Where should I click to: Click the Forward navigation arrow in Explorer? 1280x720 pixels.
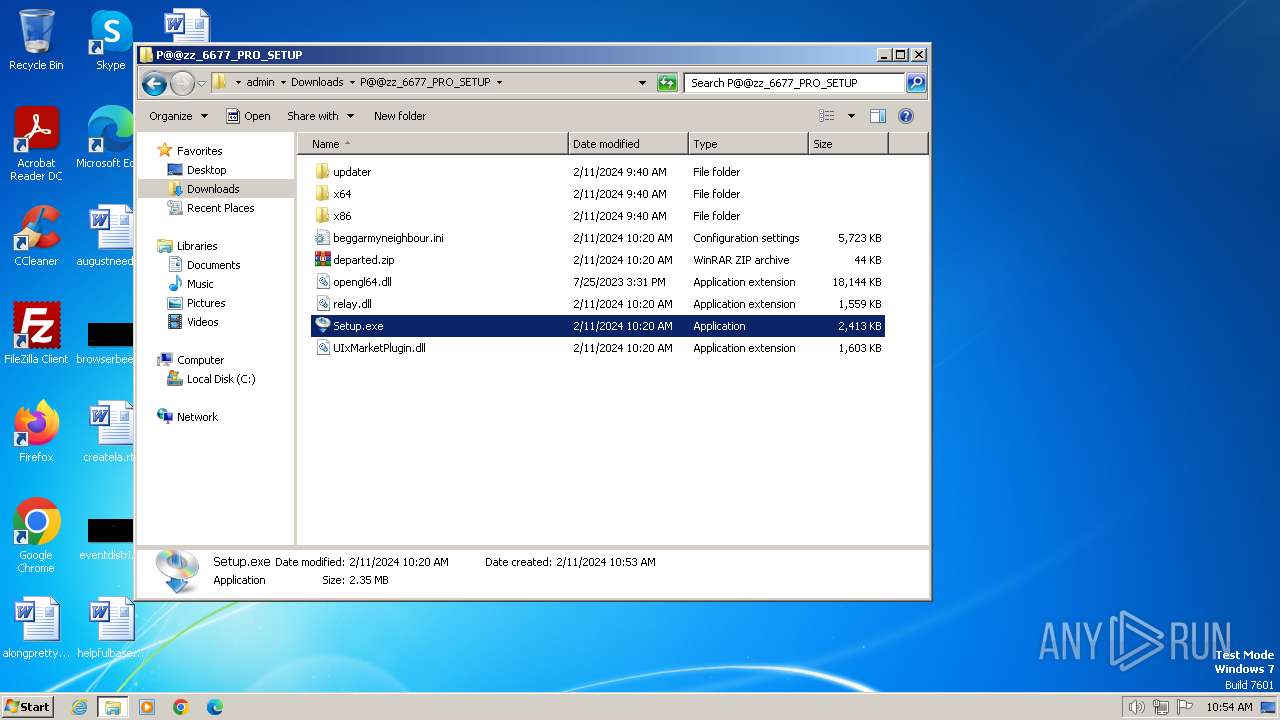(182, 83)
